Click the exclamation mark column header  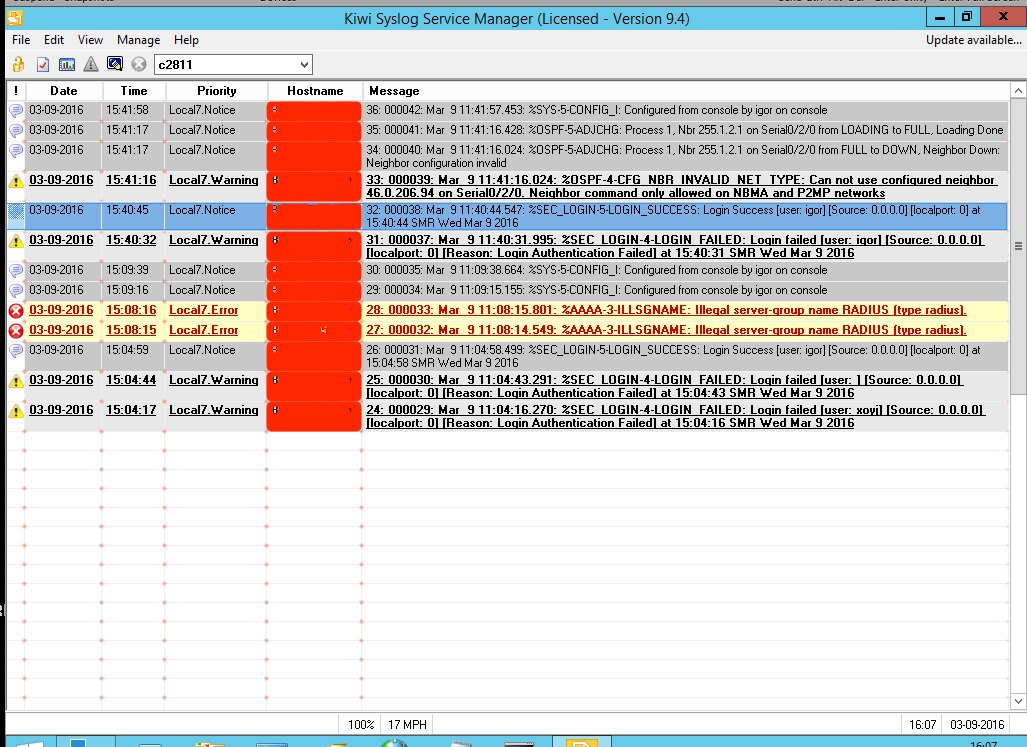click(16, 91)
